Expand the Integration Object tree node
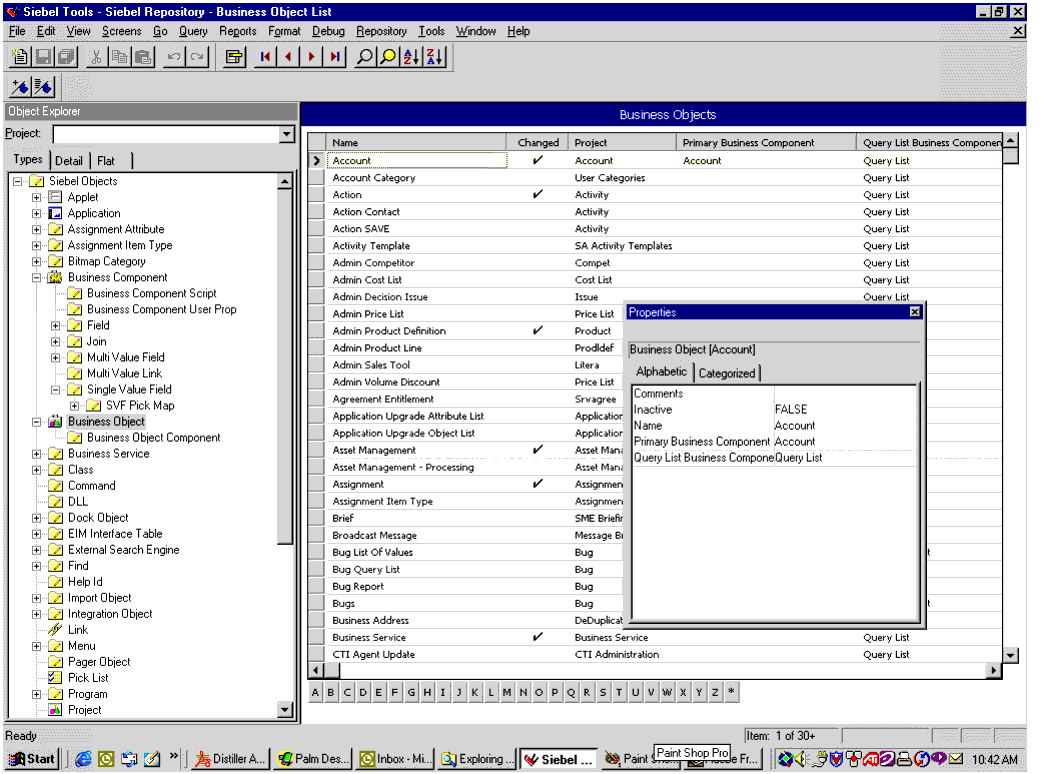1058x774 pixels. tap(36, 614)
